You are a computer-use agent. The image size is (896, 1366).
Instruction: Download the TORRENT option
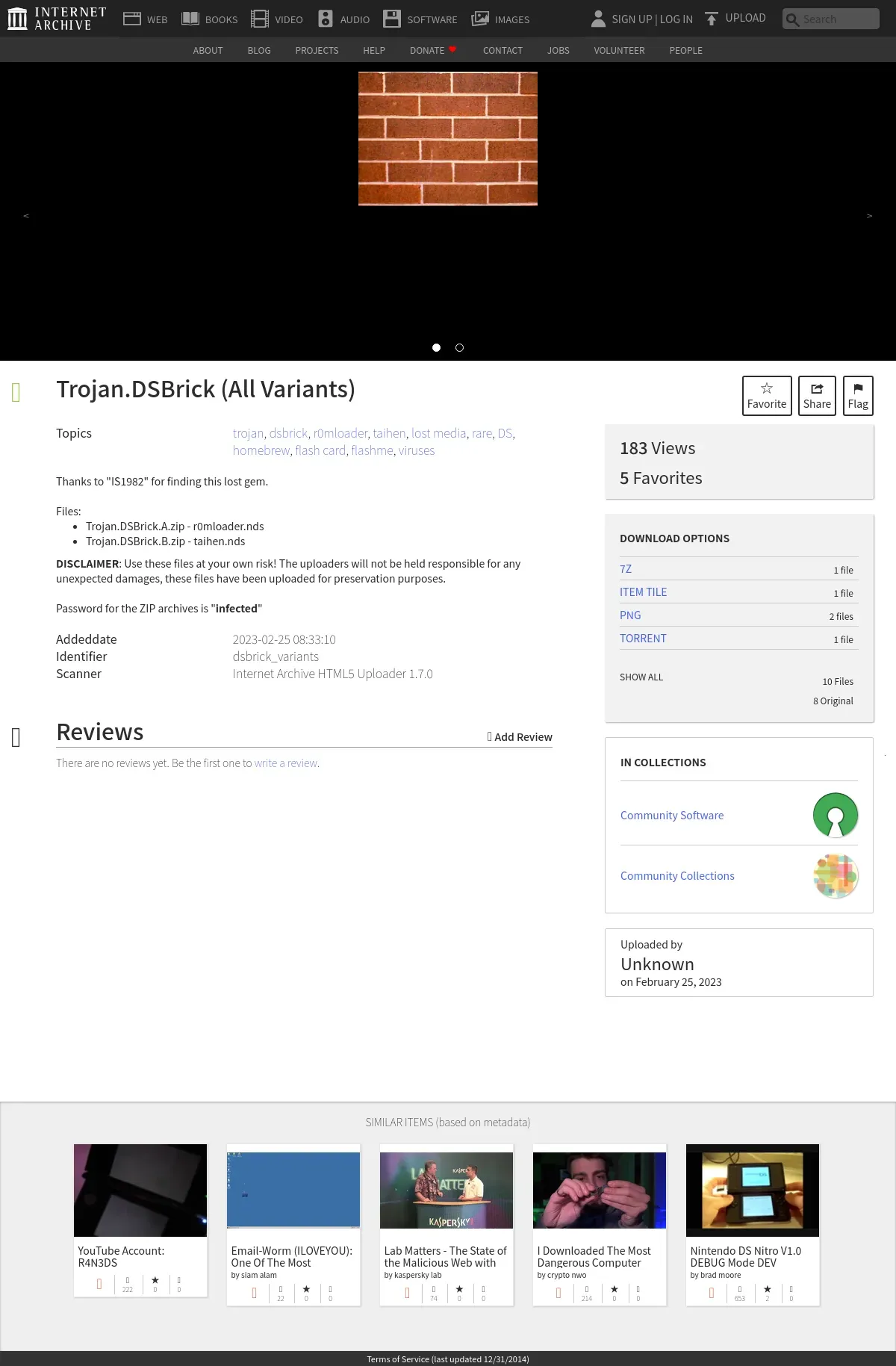[x=643, y=638]
